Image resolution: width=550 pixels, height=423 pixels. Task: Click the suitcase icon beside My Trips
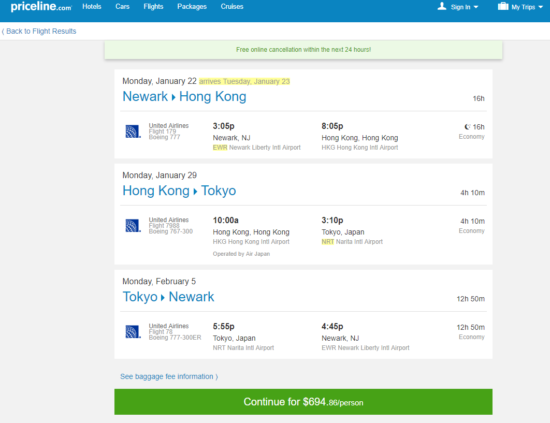point(503,6)
